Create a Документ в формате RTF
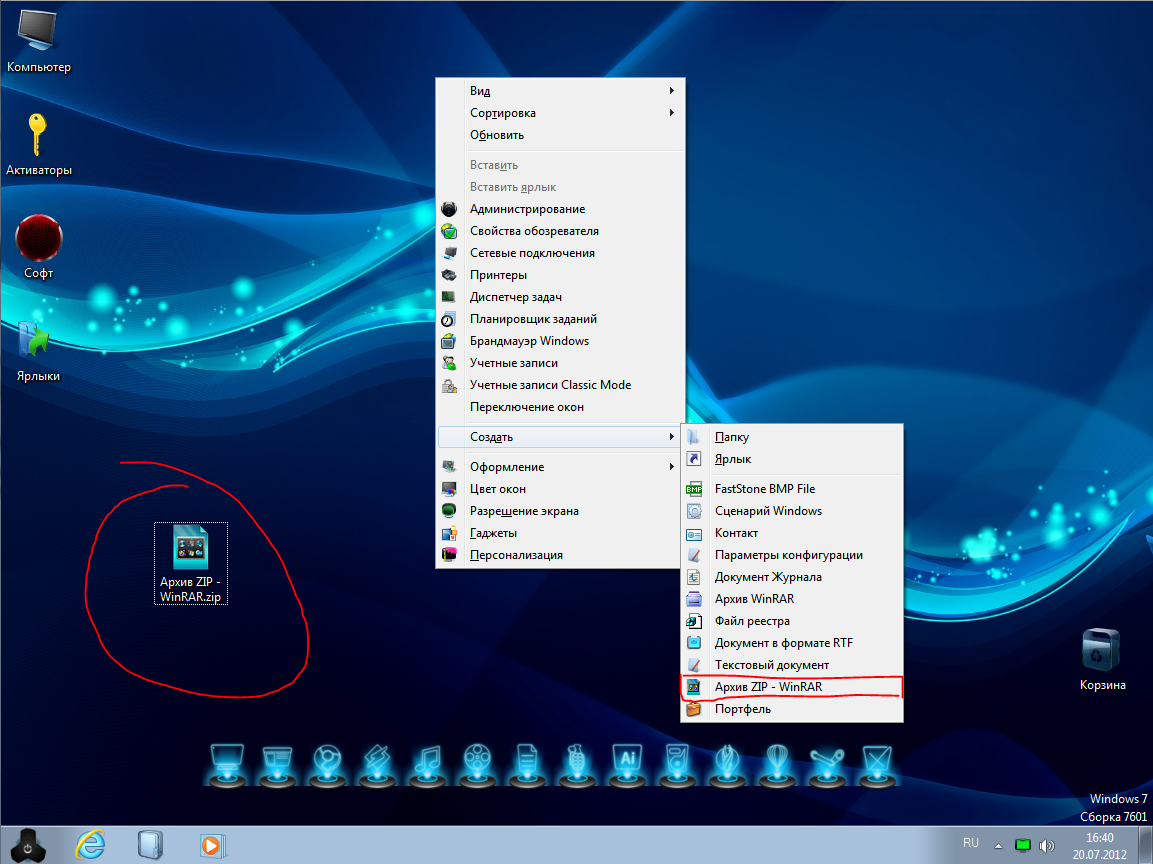This screenshot has width=1153, height=864. pyautogui.click(x=792, y=643)
